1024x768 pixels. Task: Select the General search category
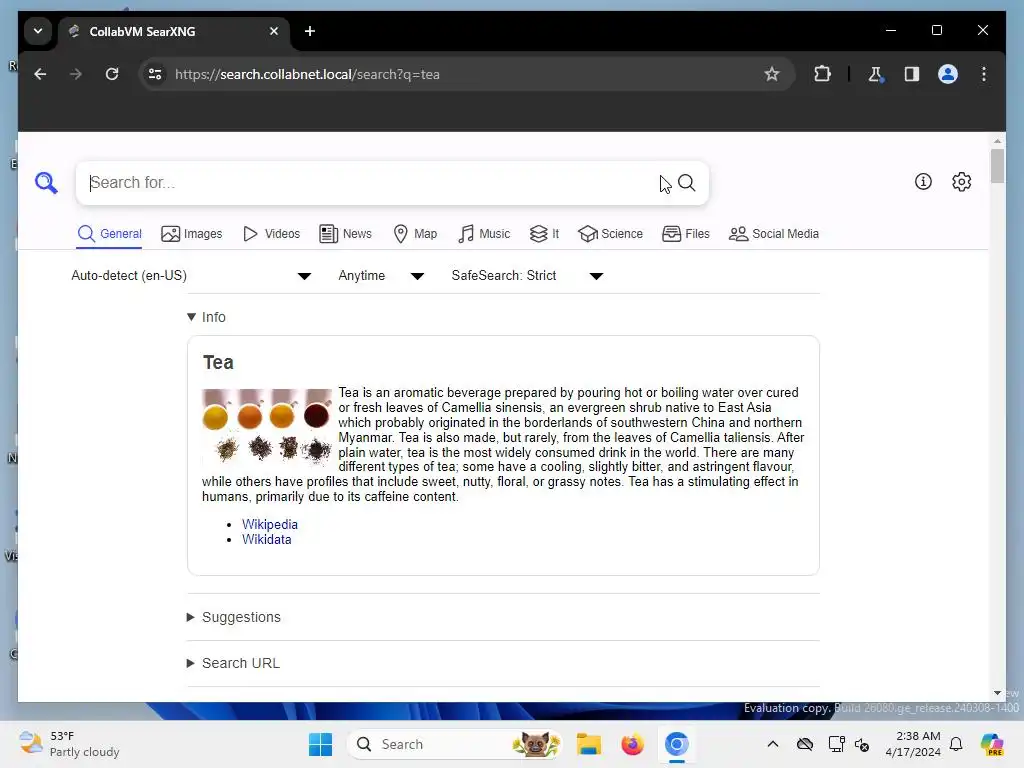click(109, 234)
